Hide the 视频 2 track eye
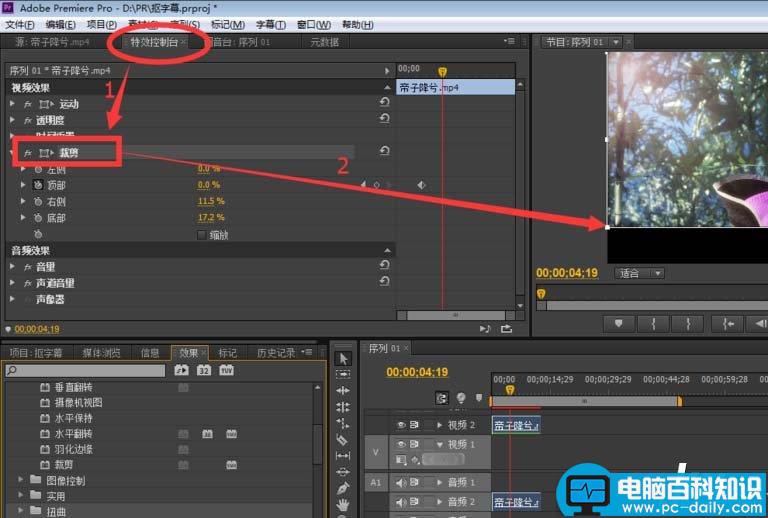Screen dimensions: 768x518 point(401,425)
